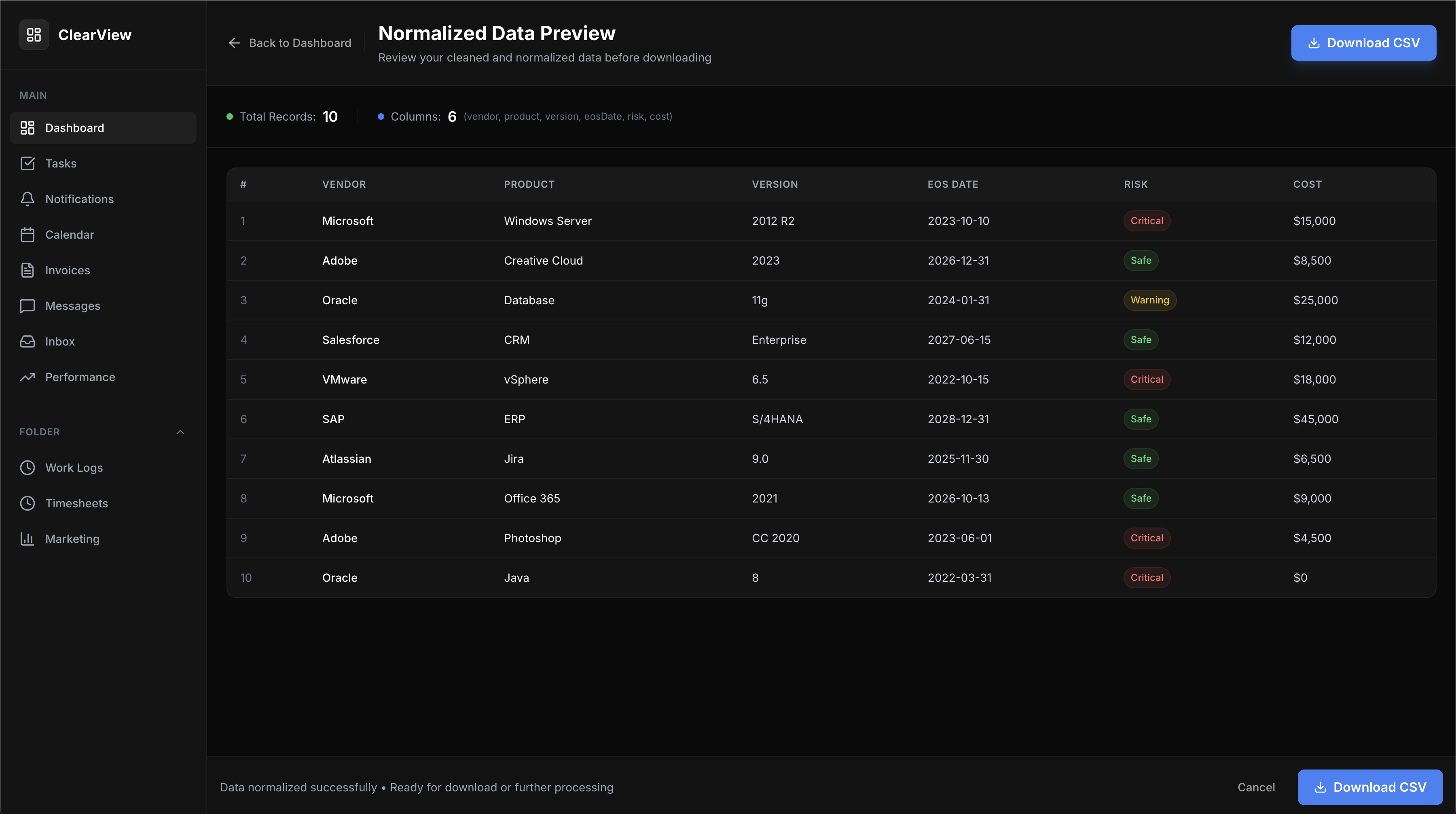Screen dimensions: 1456x814
Task: Click the Performance trend arrow icon
Action: [x=27, y=377]
